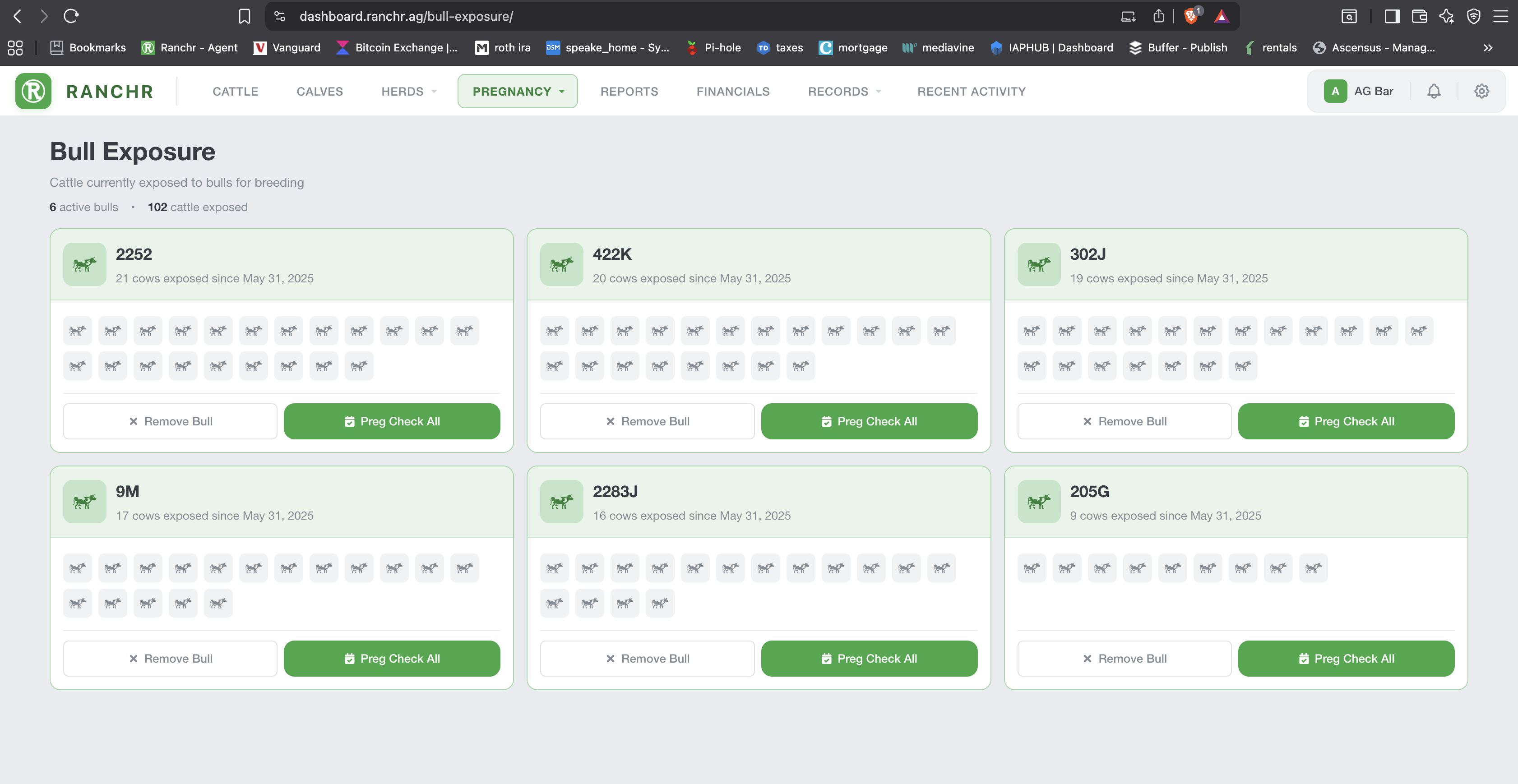Click the Ranchr logo icon
Screen dimensions: 1518x784
point(33,91)
